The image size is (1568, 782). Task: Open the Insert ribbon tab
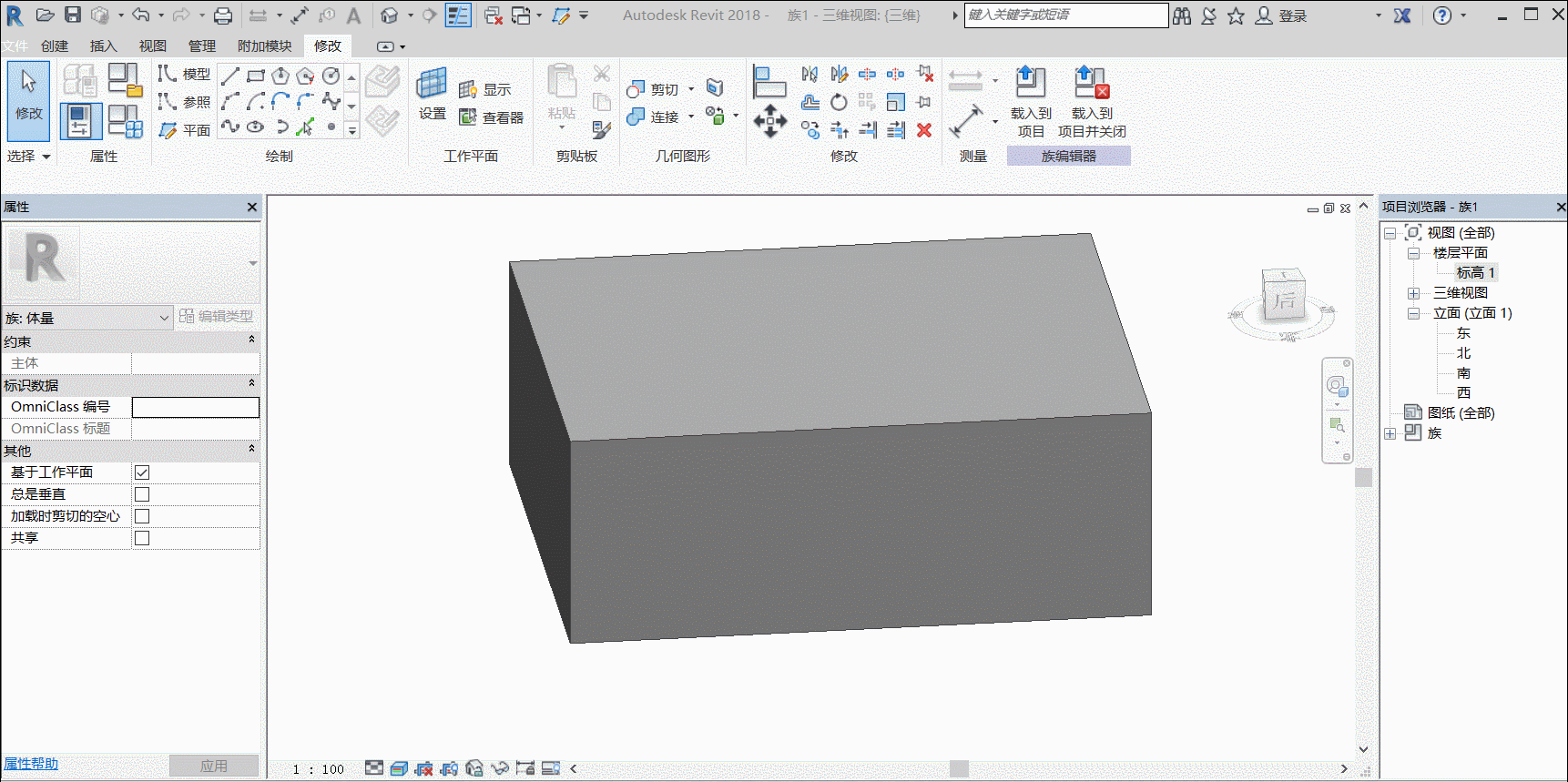tap(104, 46)
